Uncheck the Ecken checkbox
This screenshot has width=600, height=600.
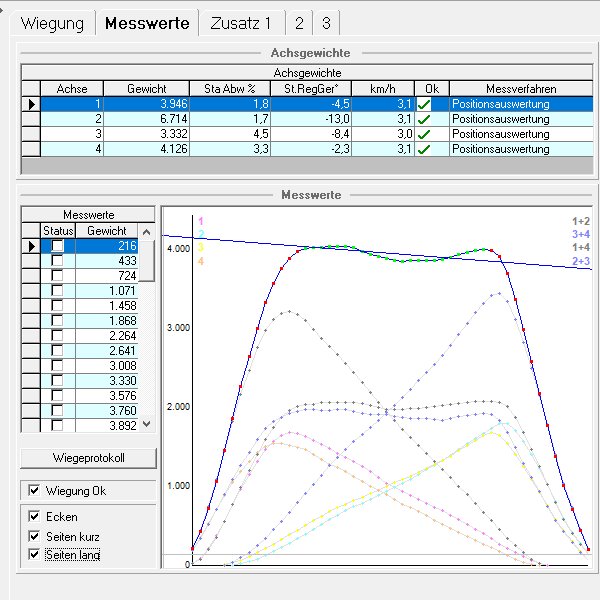[36, 517]
